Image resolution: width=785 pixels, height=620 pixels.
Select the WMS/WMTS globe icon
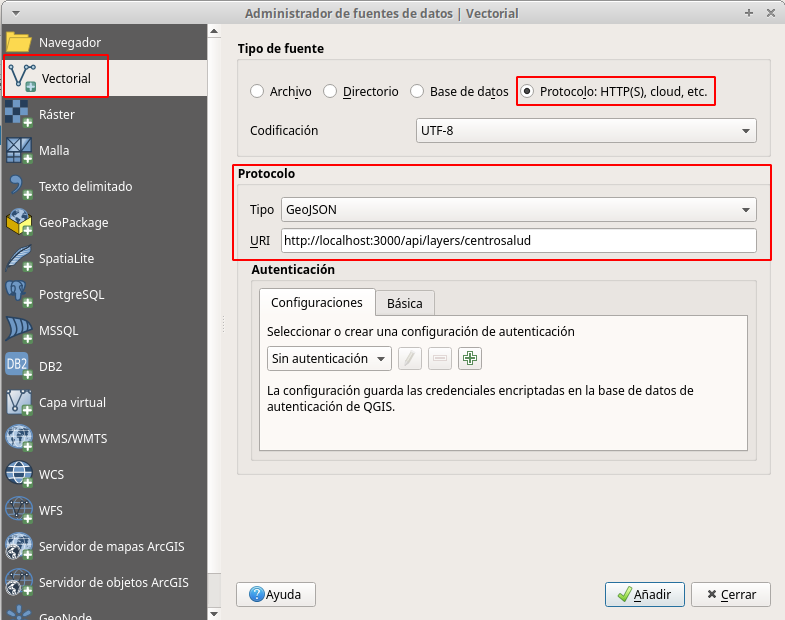pos(19,438)
